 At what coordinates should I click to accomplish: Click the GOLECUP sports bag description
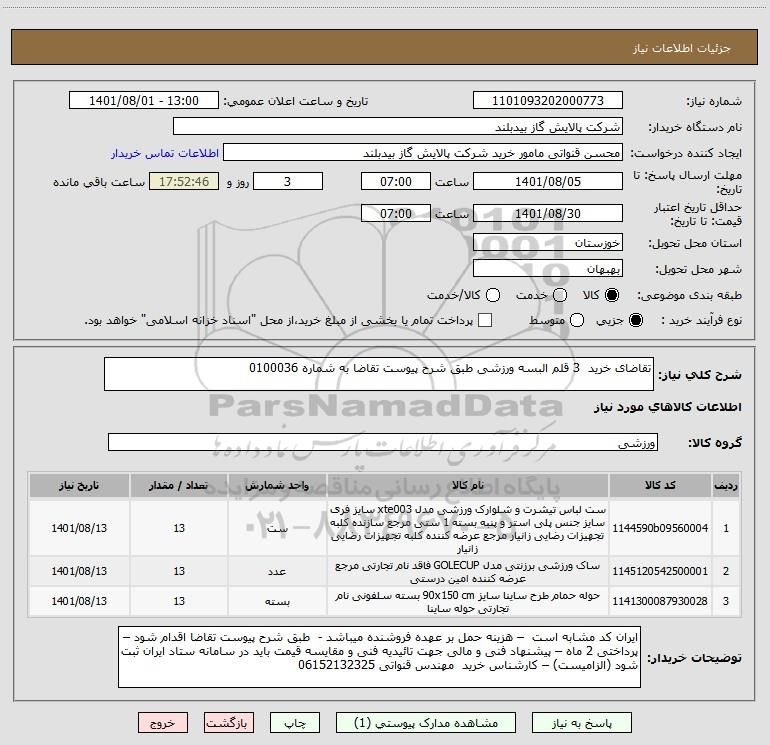(468, 572)
